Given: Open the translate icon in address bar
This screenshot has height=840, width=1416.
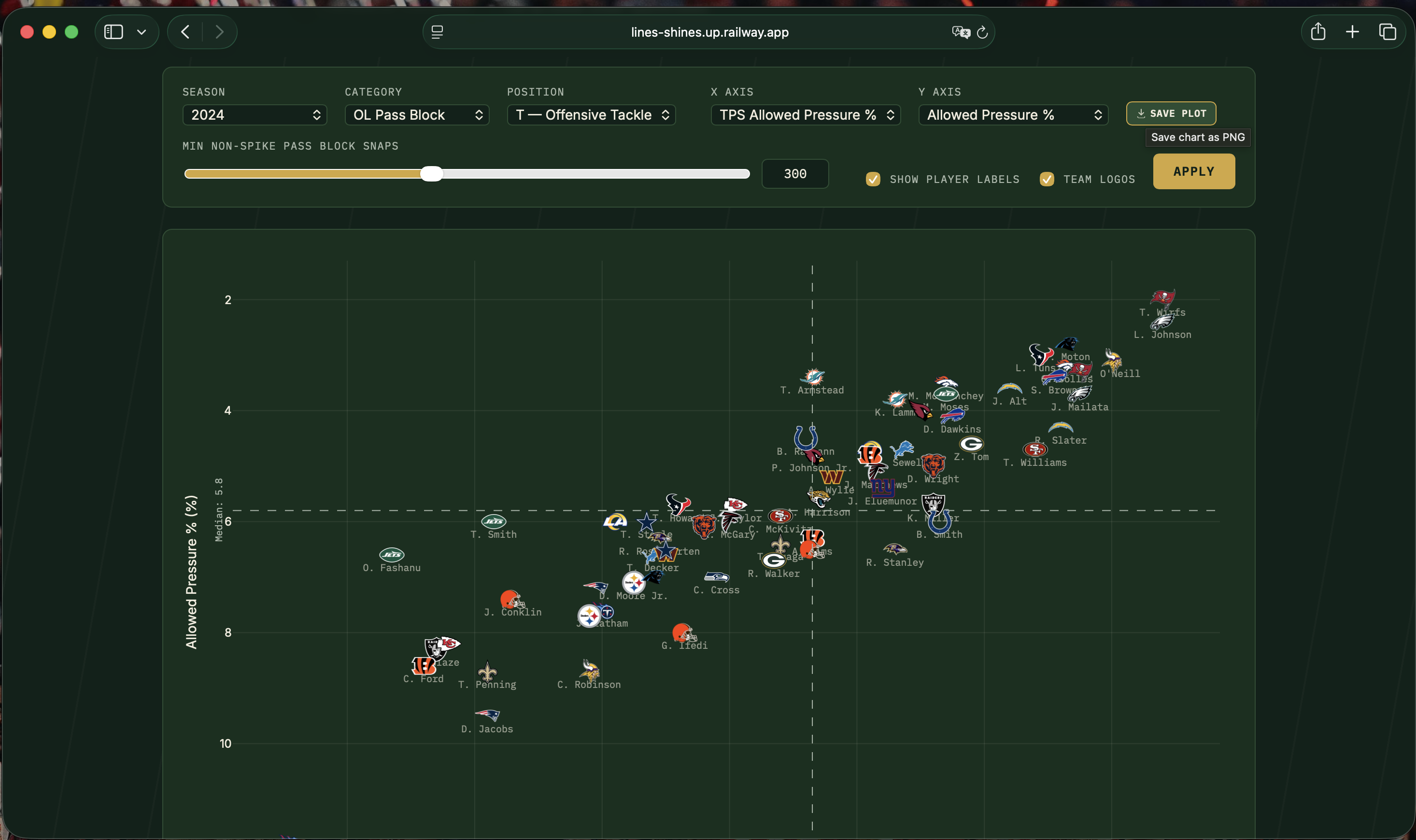Looking at the screenshot, I should pyautogui.click(x=960, y=32).
